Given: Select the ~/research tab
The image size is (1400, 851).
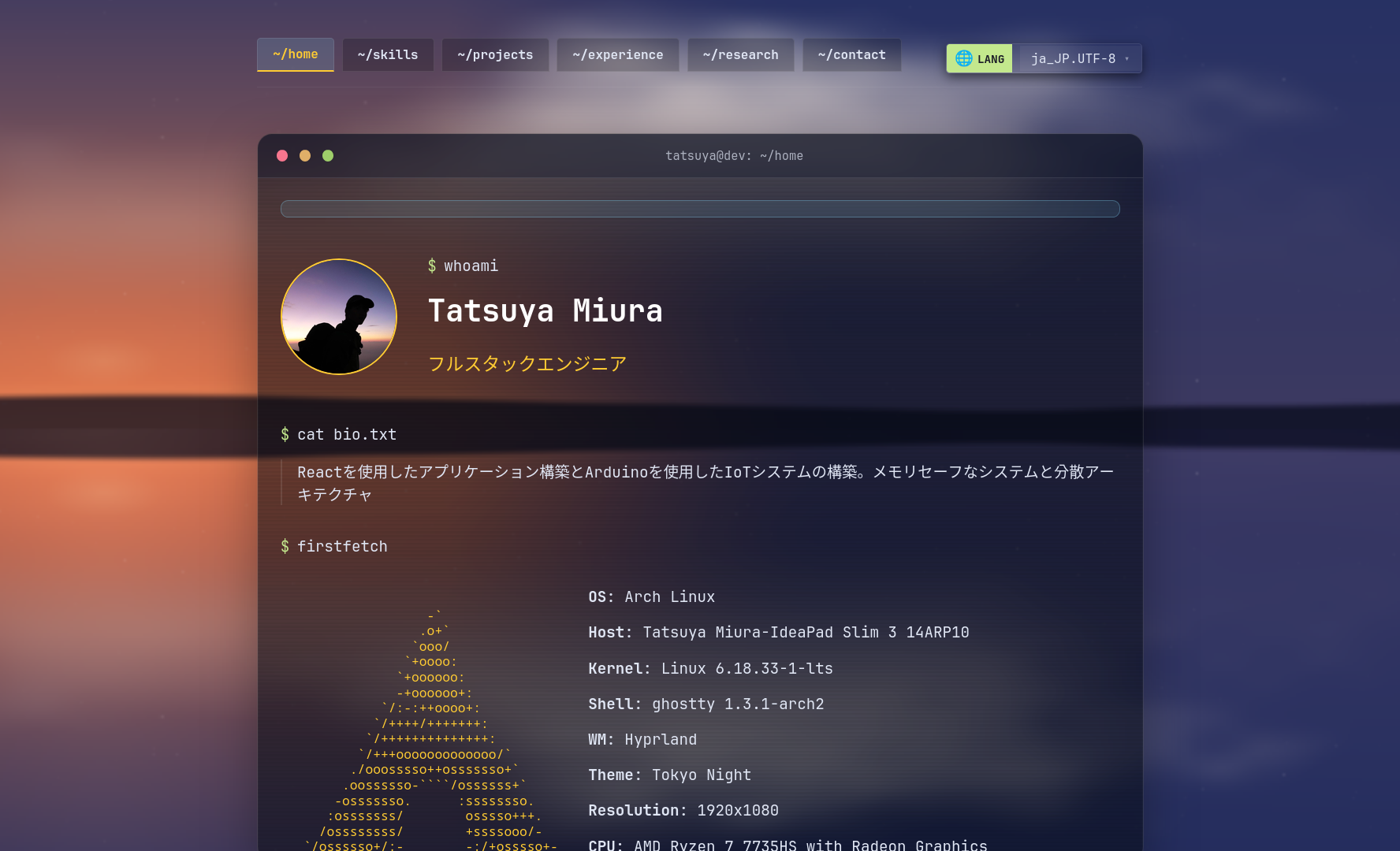Looking at the screenshot, I should (x=741, y=54).
